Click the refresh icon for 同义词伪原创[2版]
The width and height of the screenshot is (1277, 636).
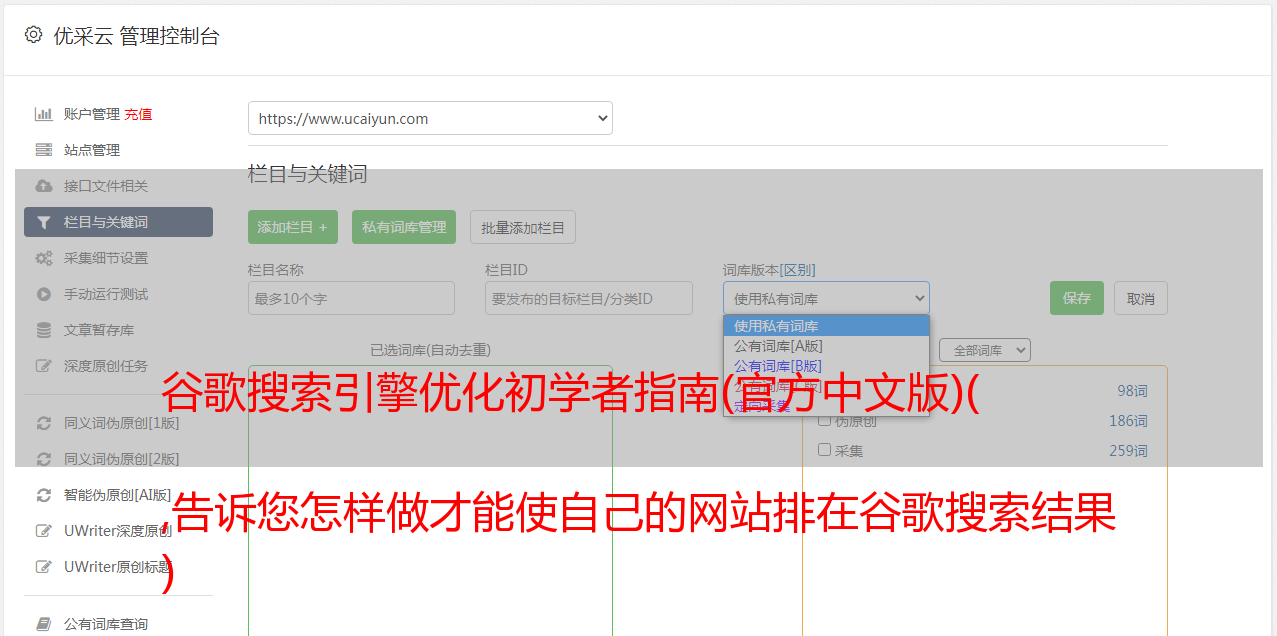coord(43,459)
